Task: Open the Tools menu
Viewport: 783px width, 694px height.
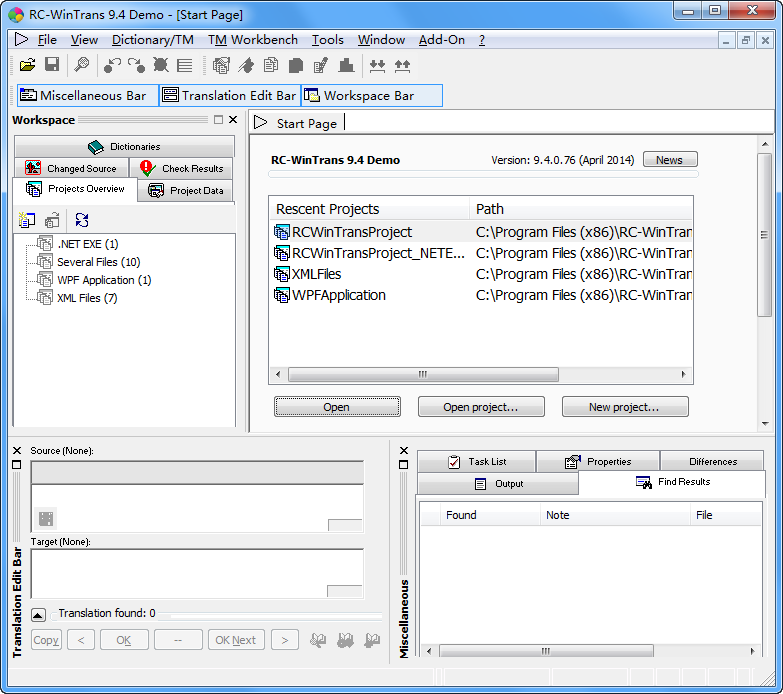Action: [x=328, y=40]
